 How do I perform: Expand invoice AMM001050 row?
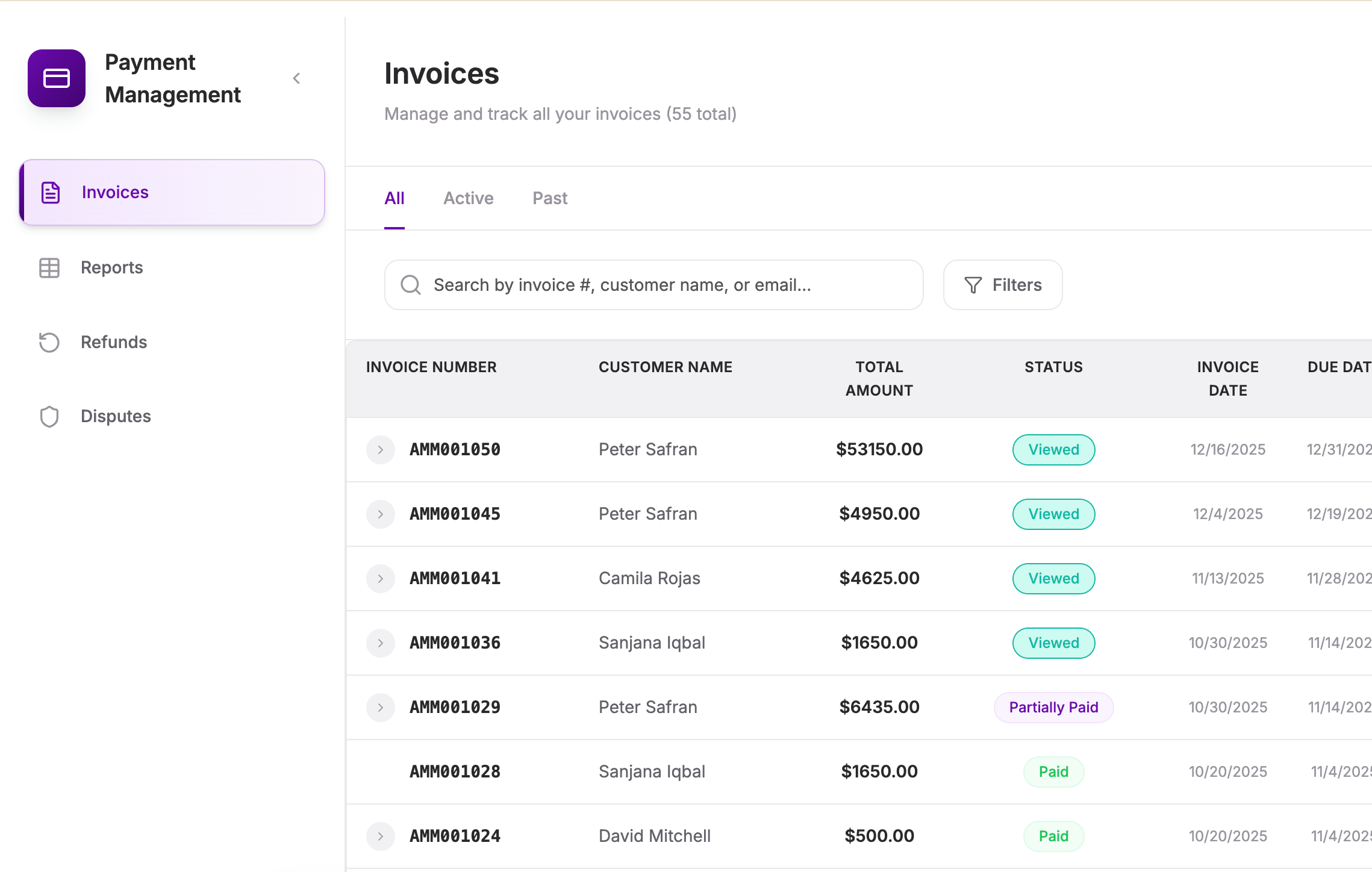[381, 450]
